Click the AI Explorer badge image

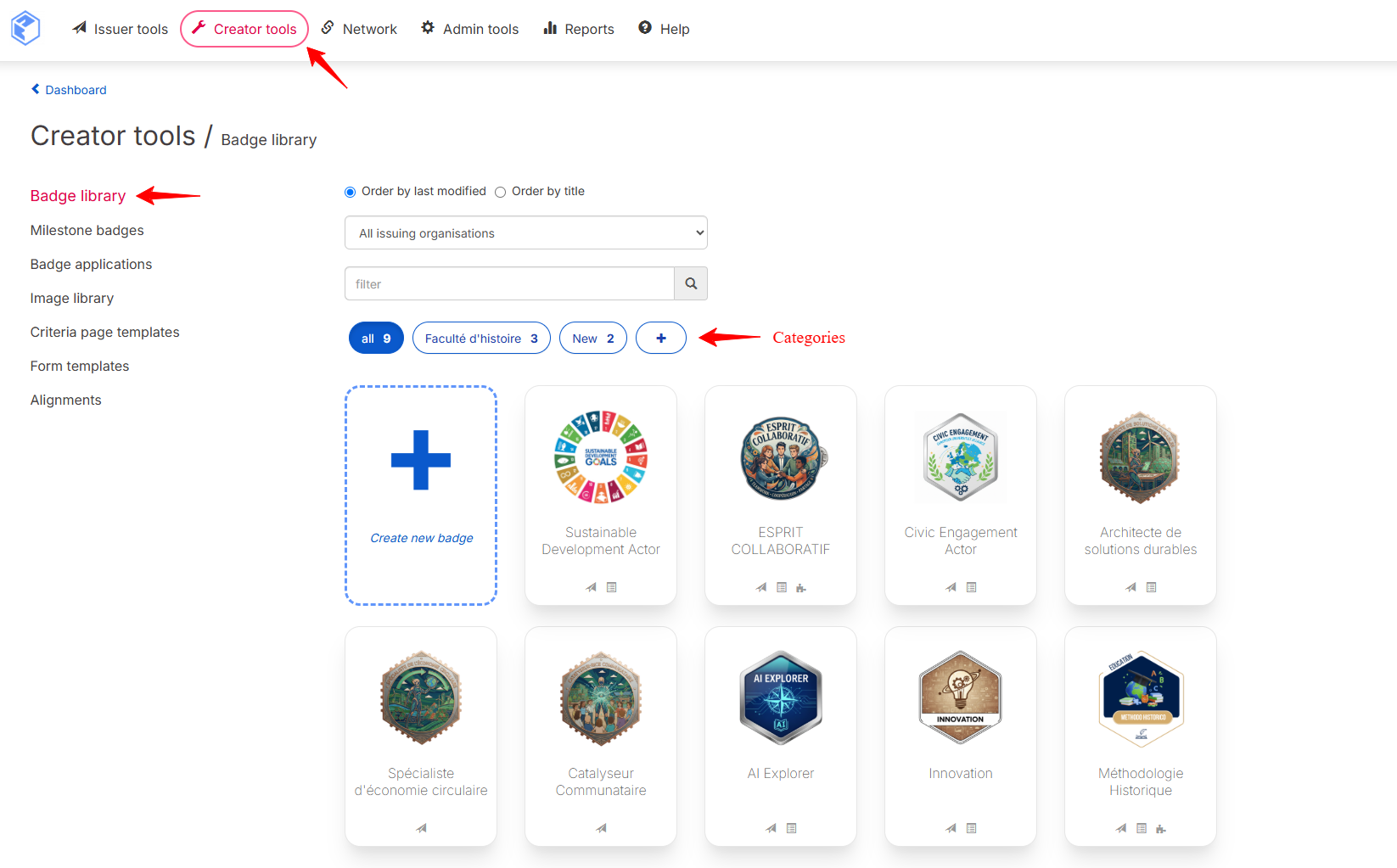[x=781, y=698]
